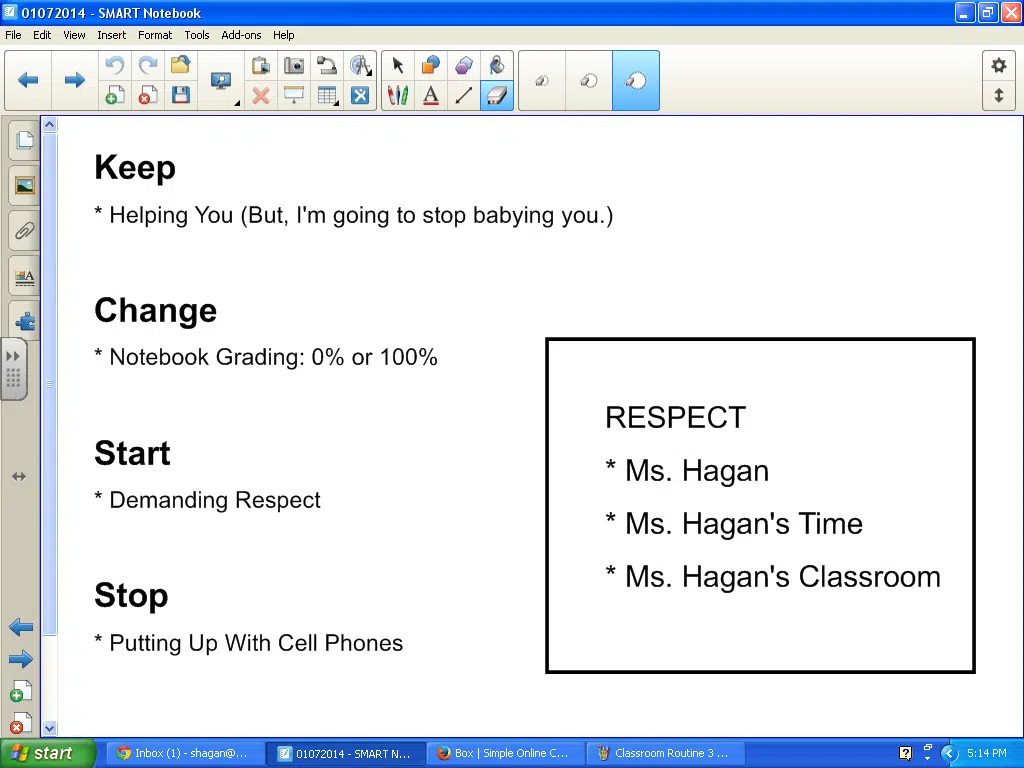Open toolbar customization gear settings
1024x768 pixels.
(x=999, y=65)
